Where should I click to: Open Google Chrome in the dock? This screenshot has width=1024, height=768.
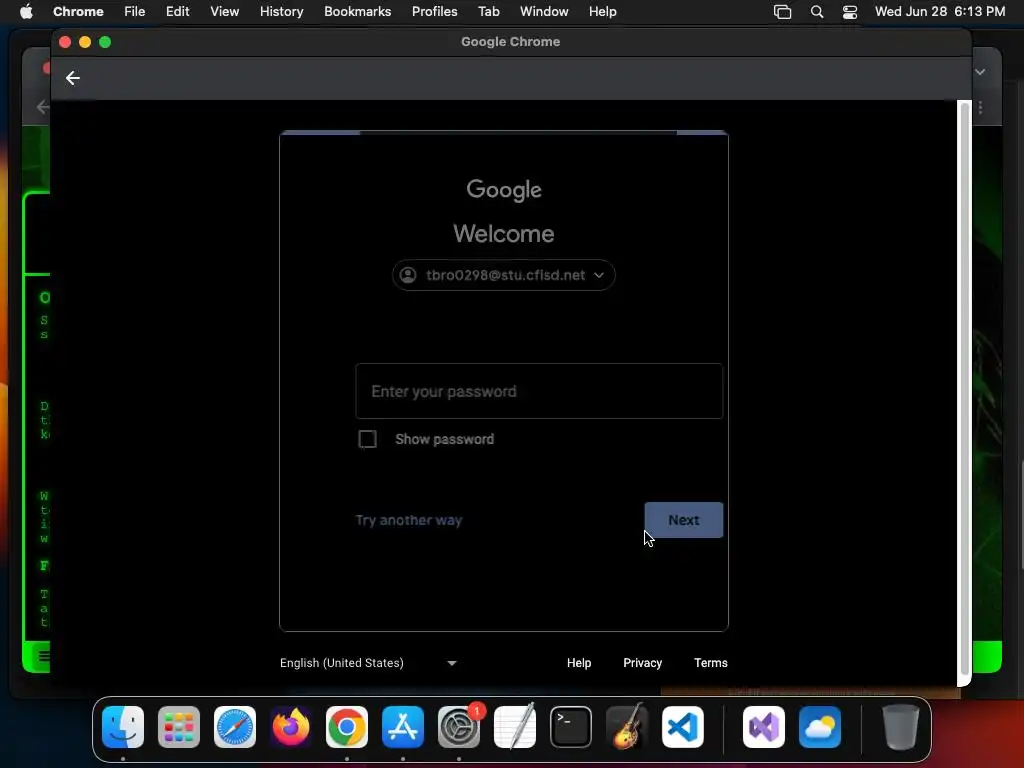click(347, 727)
